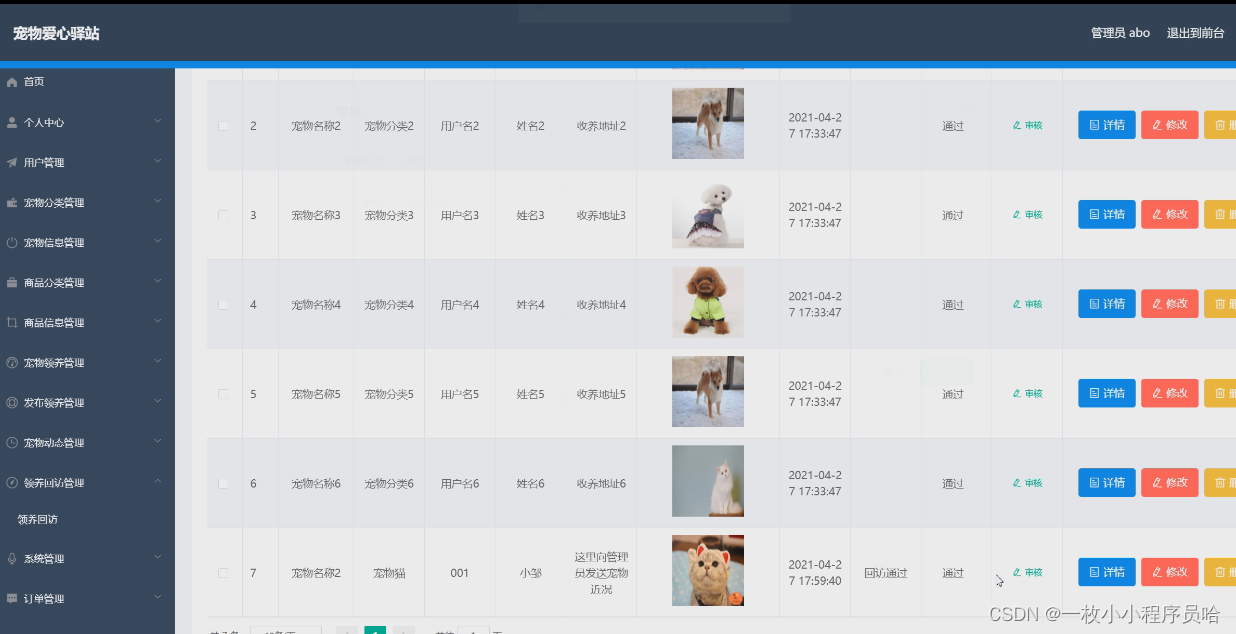Click the 宠物猫 category cell
1236x634 pixels.
pos(388,573)
